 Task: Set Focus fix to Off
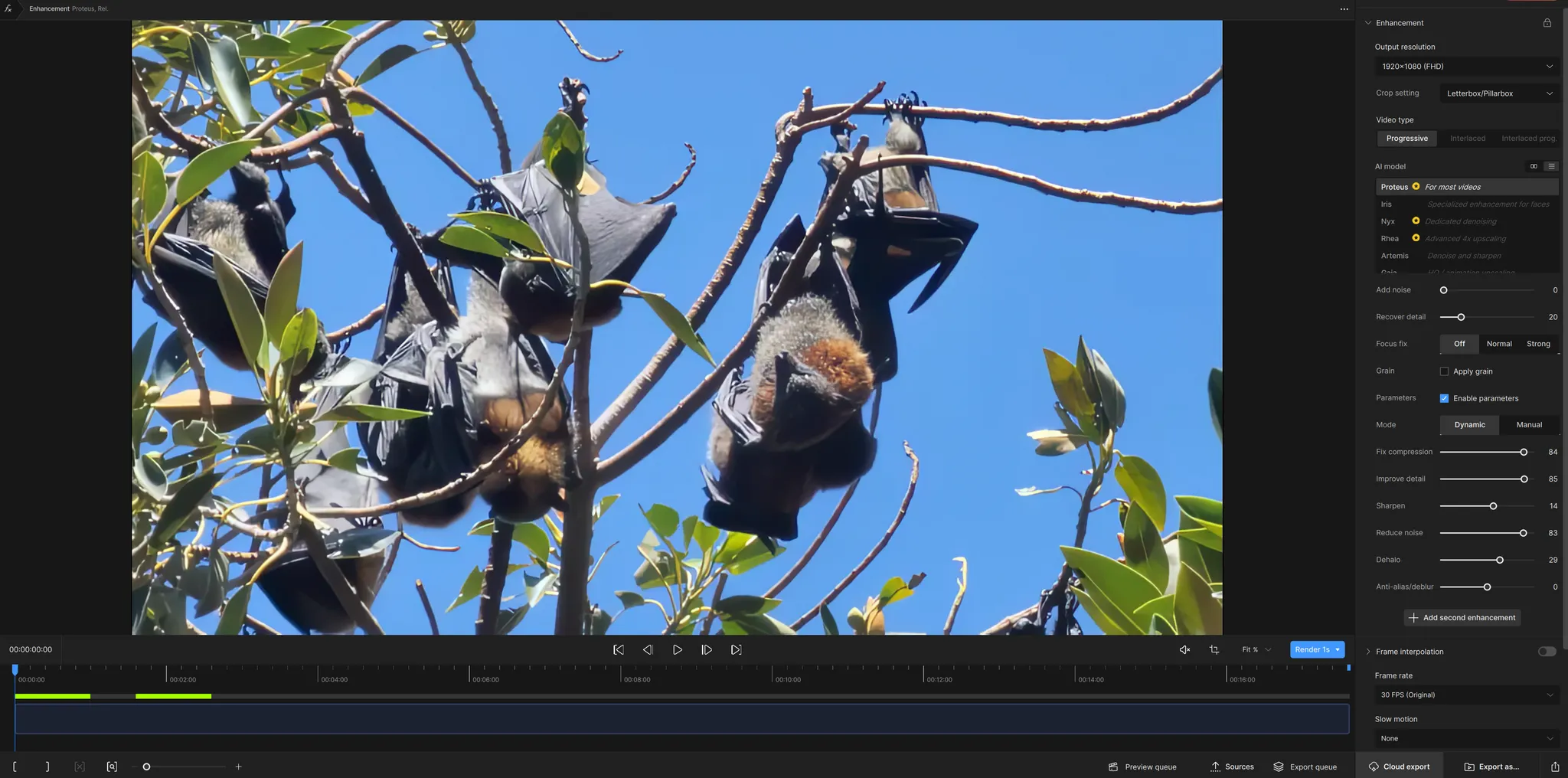click(1459, 344)
